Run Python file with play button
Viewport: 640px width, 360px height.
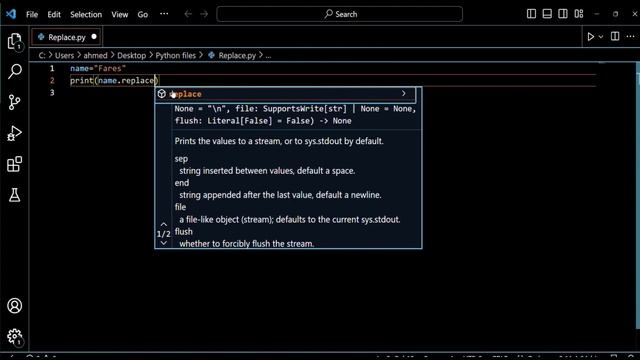pyautogui.click(x=591, y=37)
